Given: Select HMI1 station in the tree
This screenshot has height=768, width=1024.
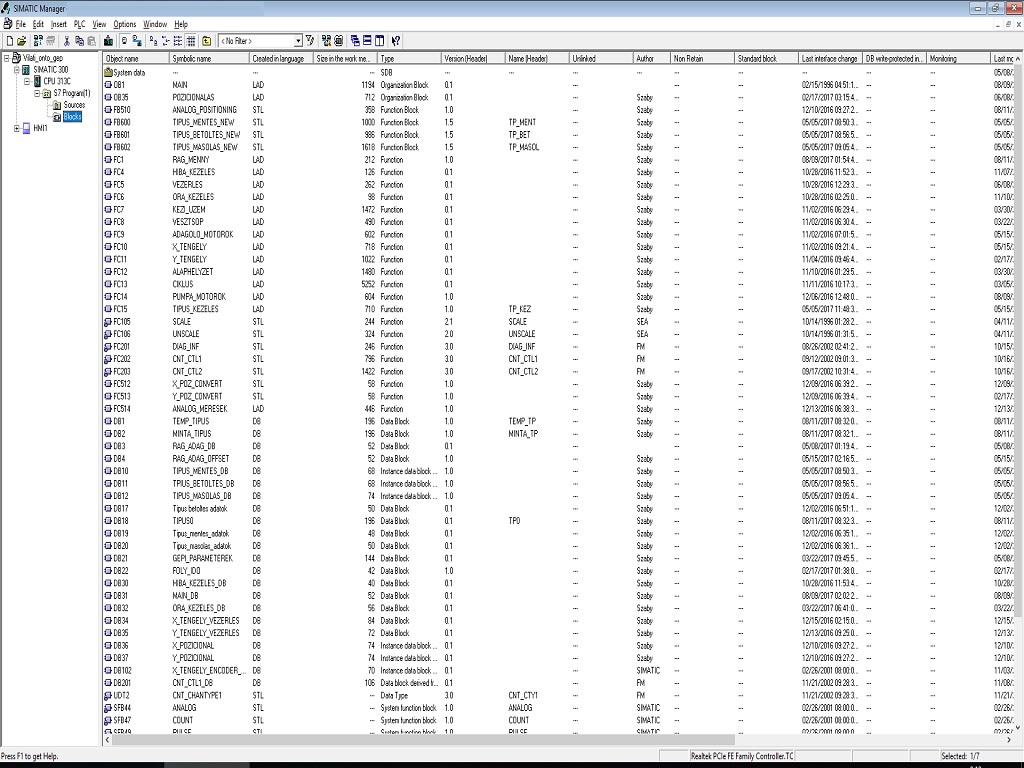Looking at the screenshot, I should click(x=35, y=128).
